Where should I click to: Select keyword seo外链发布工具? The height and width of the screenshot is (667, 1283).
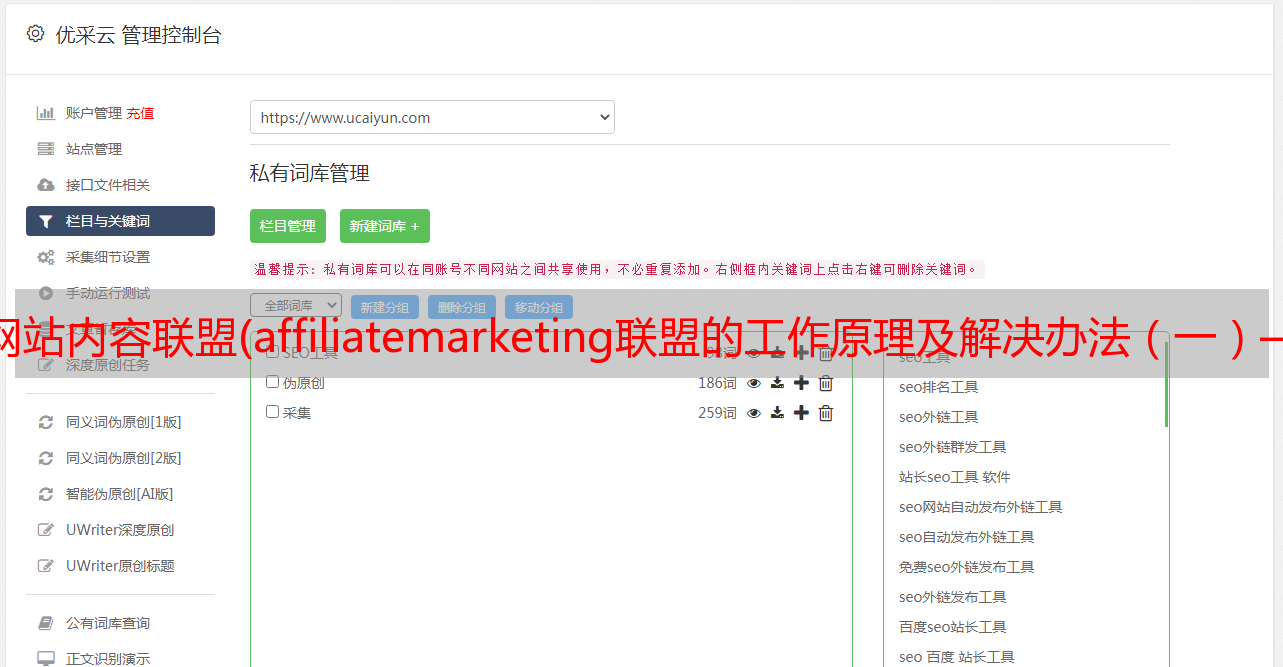pos(952,597)
